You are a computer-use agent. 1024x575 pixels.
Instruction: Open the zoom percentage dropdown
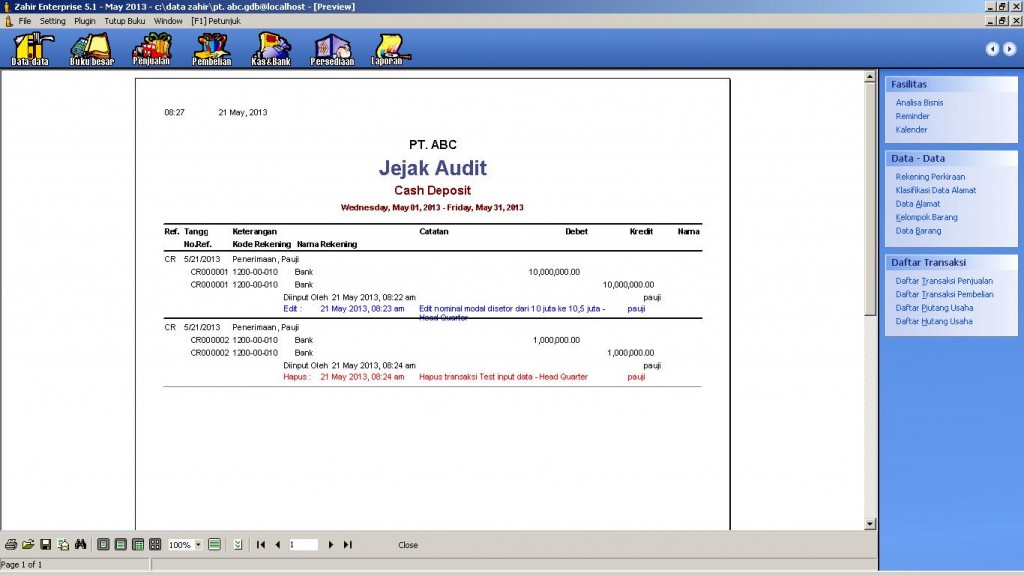pos(198,545)
